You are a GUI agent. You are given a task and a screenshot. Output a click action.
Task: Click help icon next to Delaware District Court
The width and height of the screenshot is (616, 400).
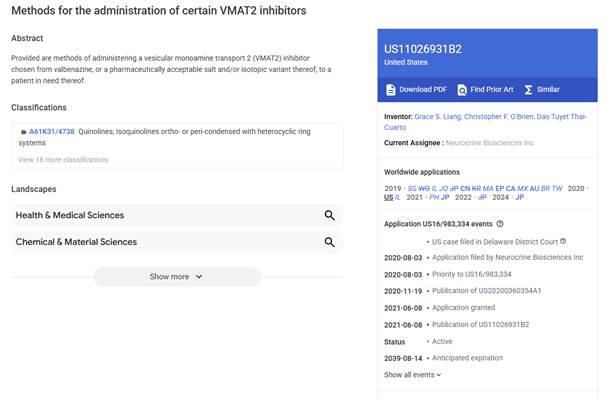point(563,241)
